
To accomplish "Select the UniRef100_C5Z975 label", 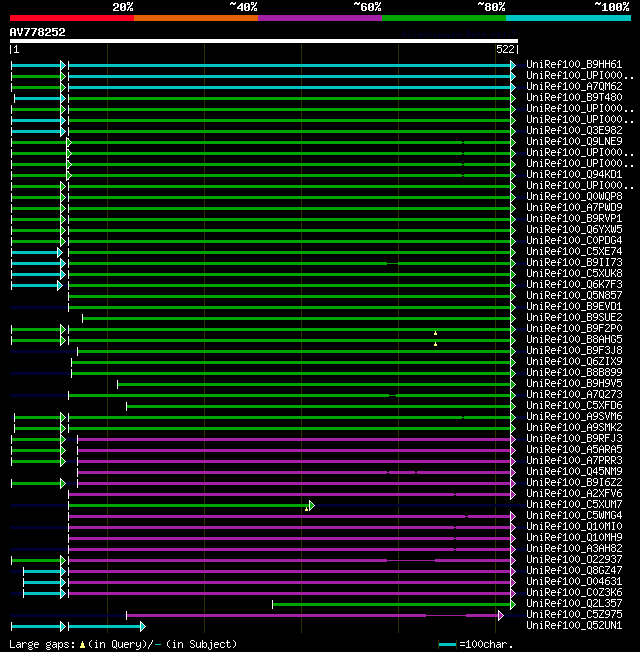I will [574, 615].
